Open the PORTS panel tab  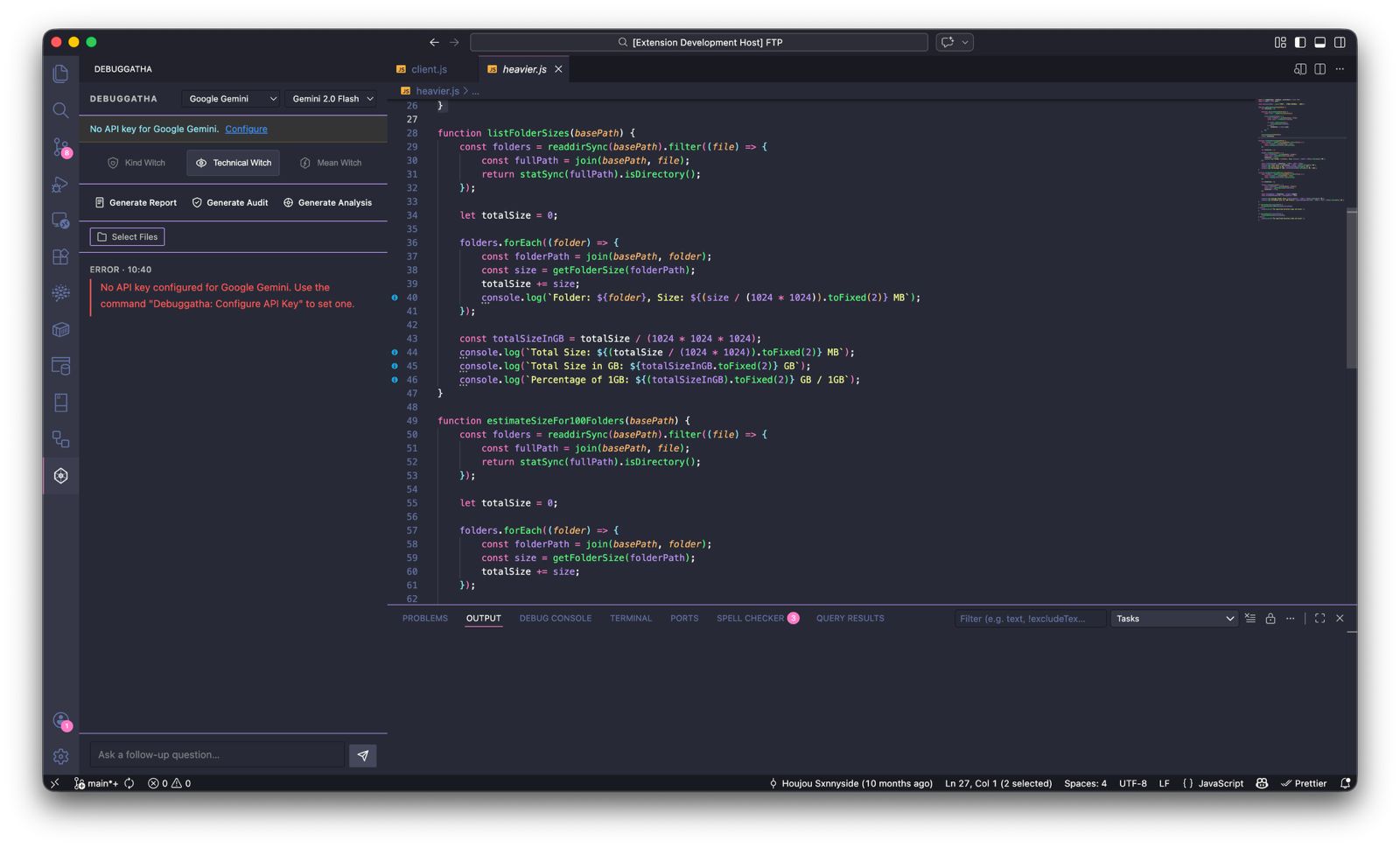(684, 619)
